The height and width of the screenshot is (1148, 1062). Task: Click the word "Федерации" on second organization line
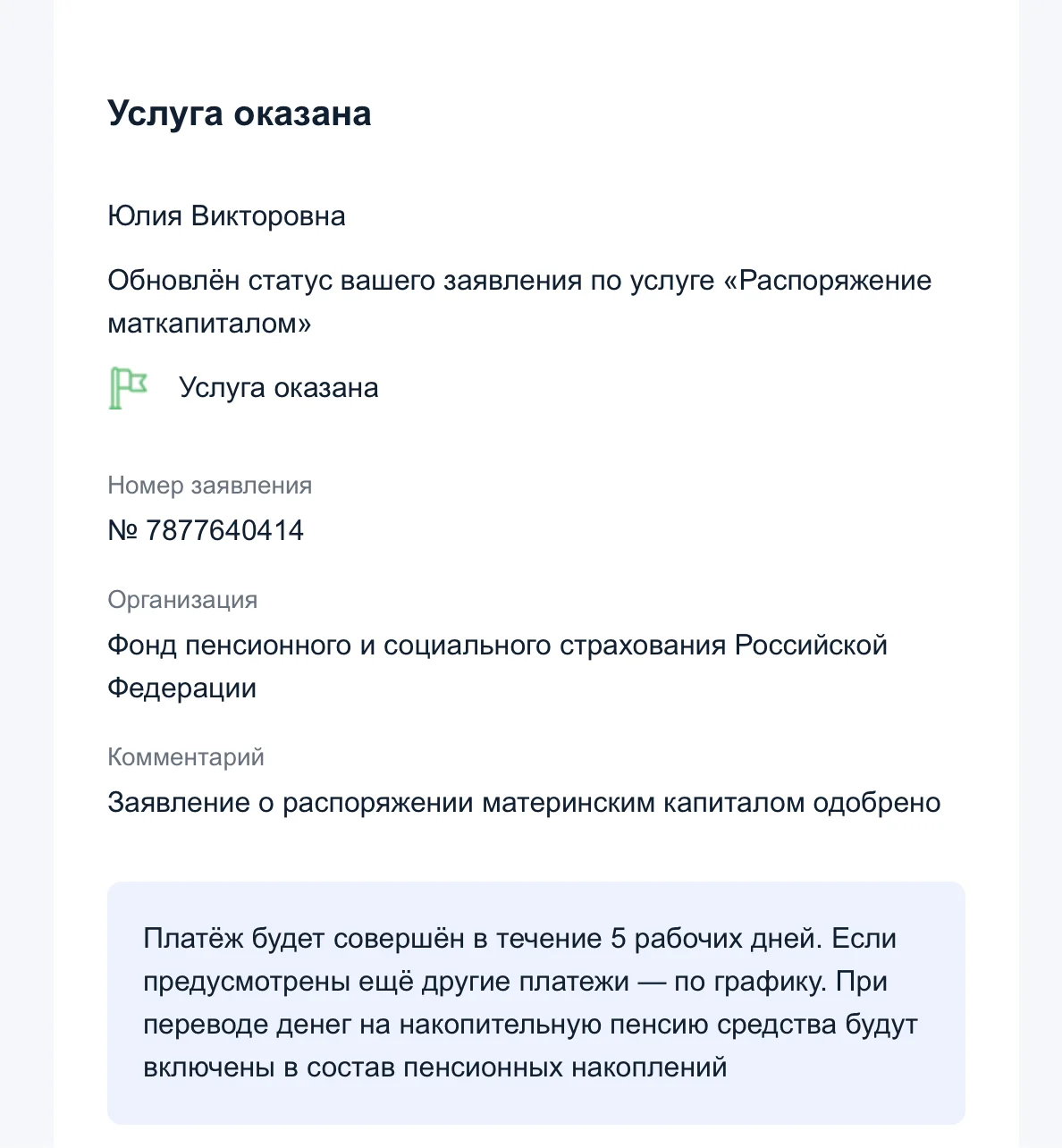(182, 688)
